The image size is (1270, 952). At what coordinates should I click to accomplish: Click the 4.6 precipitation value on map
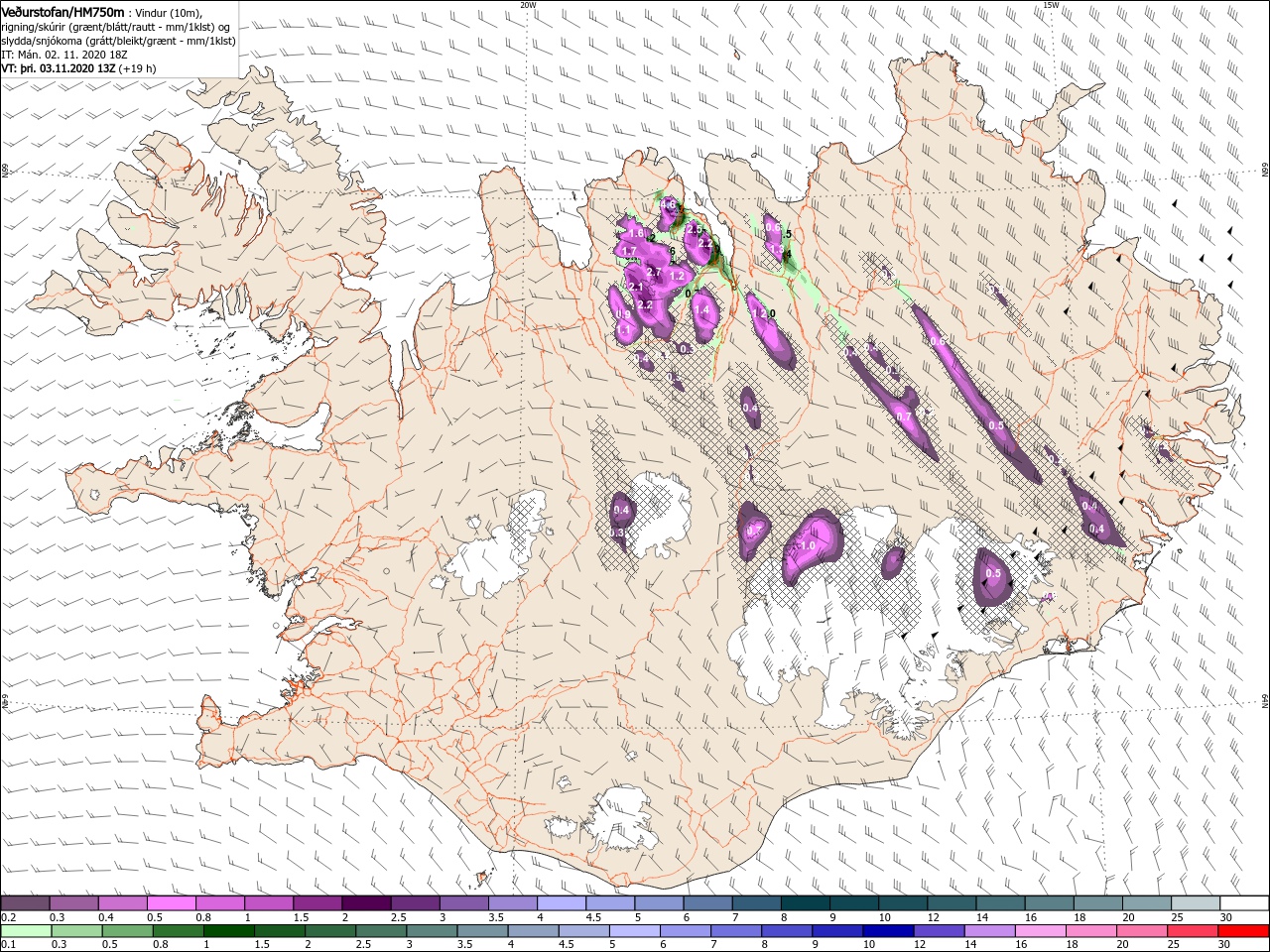pyautogui.click(x=669, y=205)
